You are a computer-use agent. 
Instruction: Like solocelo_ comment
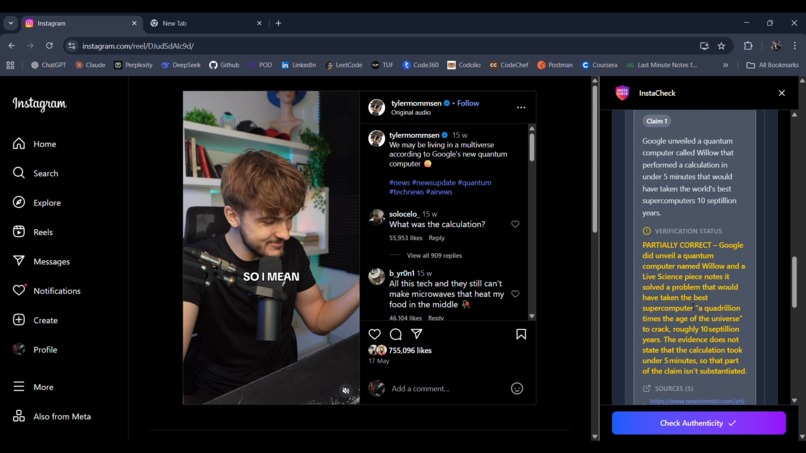point(515,224)
